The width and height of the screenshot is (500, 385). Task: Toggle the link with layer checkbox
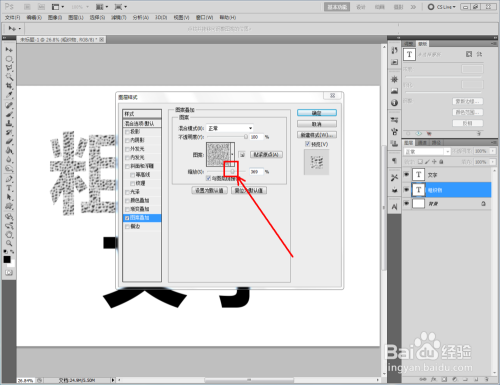208,178
